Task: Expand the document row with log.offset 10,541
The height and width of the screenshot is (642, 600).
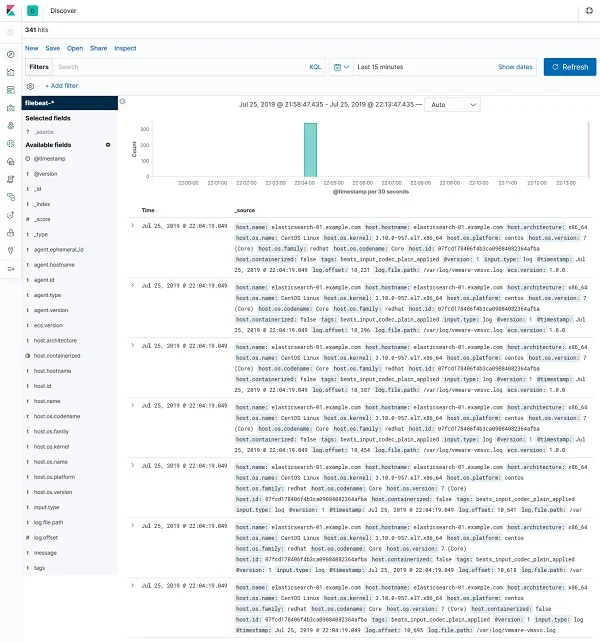Action: point(133,466)
